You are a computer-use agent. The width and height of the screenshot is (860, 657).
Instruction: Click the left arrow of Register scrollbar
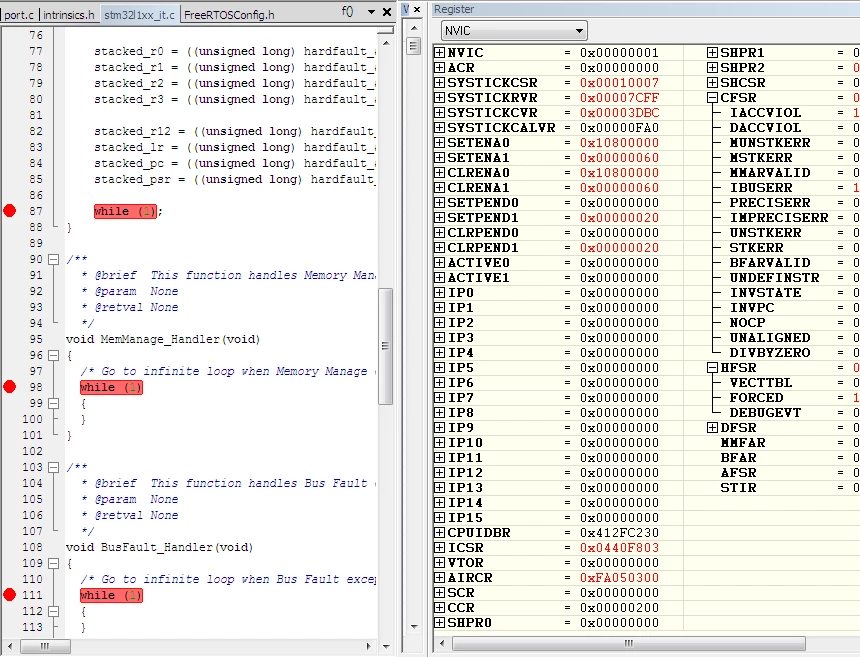[442, 643]
